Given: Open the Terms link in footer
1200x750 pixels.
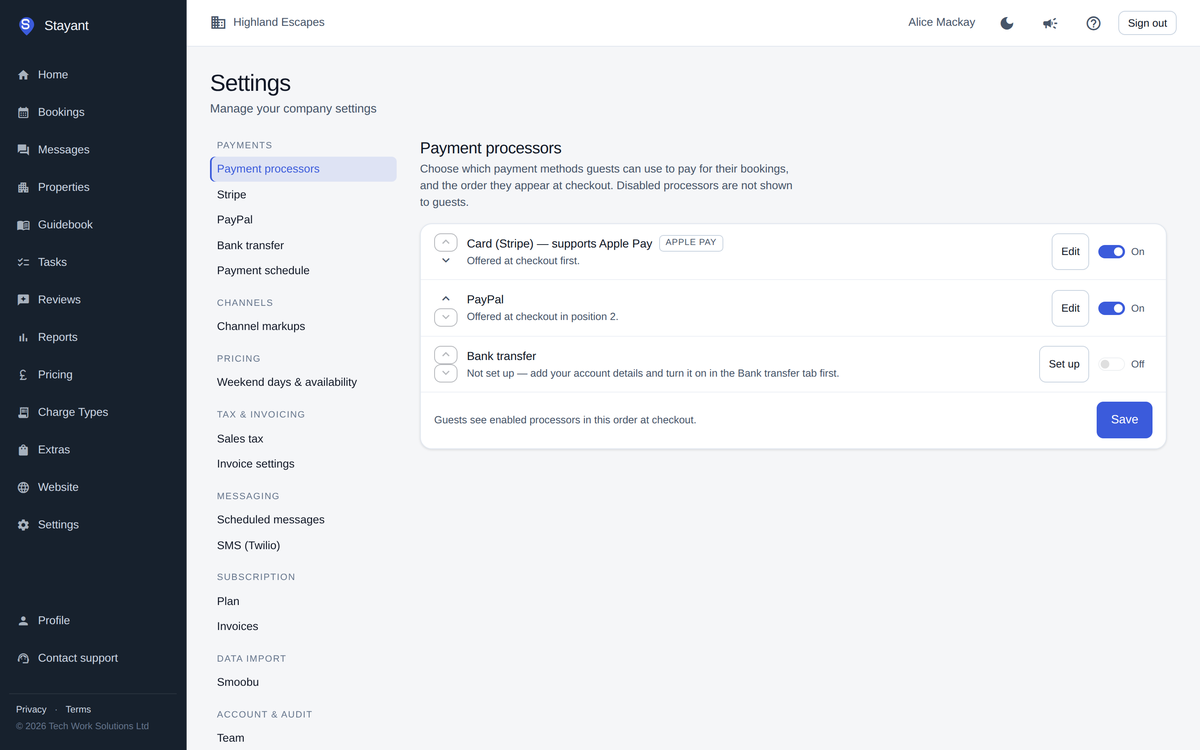Looking at the screenshot, I should click(78, 710).
